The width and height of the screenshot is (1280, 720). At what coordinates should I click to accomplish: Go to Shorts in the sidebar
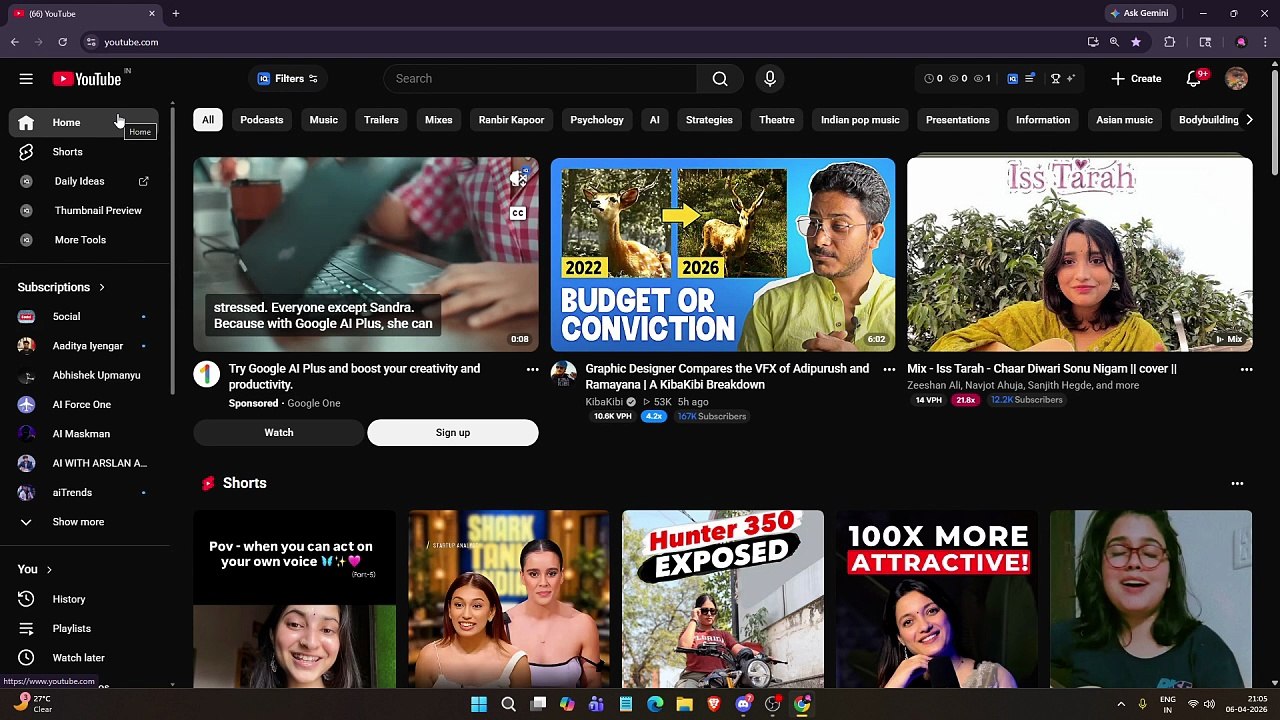point(84,152)
